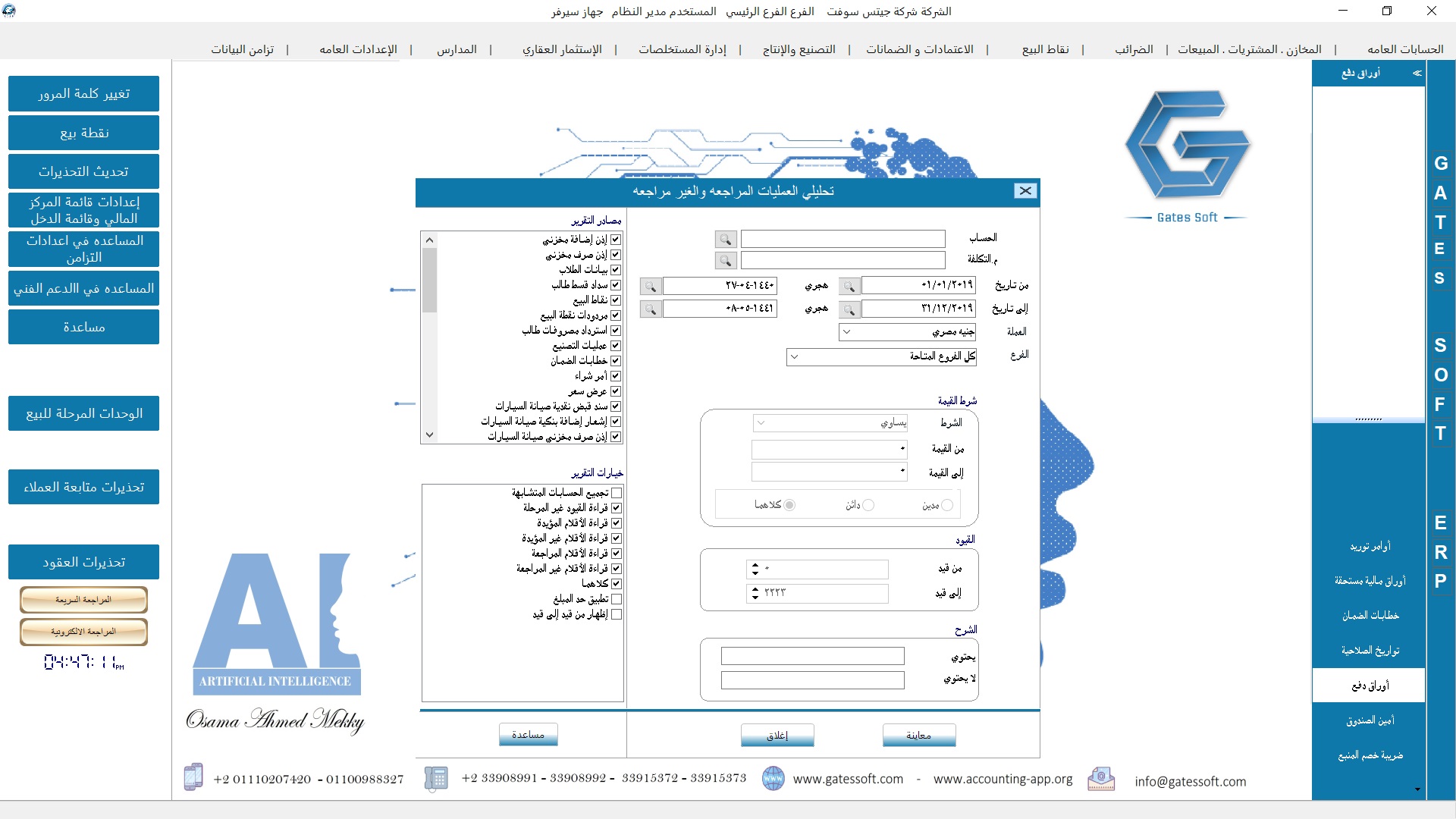
Task: Click the search icon next to الحساب field
Action: click(726, 240)
